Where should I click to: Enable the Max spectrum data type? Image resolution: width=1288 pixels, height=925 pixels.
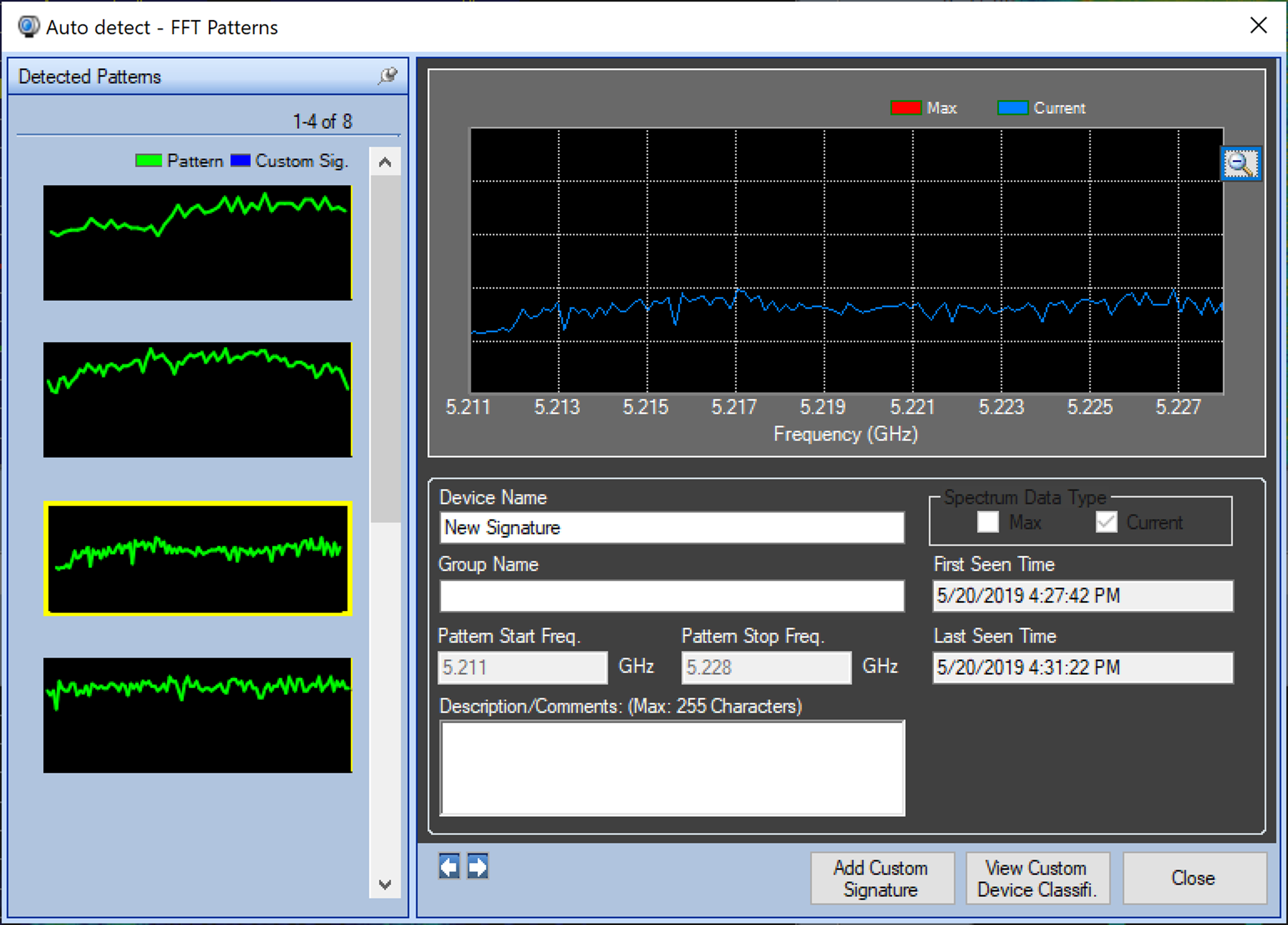[x=988, y=522]
